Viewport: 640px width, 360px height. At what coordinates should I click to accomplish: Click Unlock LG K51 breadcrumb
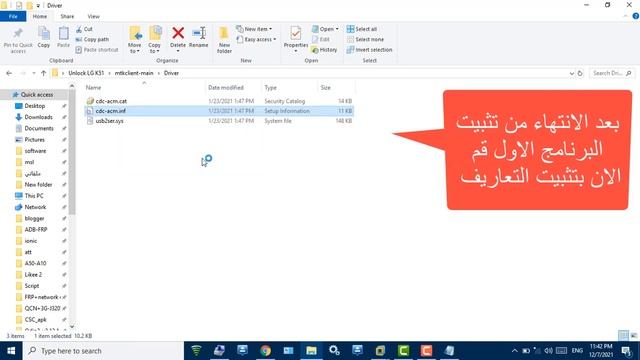(86, 73)
